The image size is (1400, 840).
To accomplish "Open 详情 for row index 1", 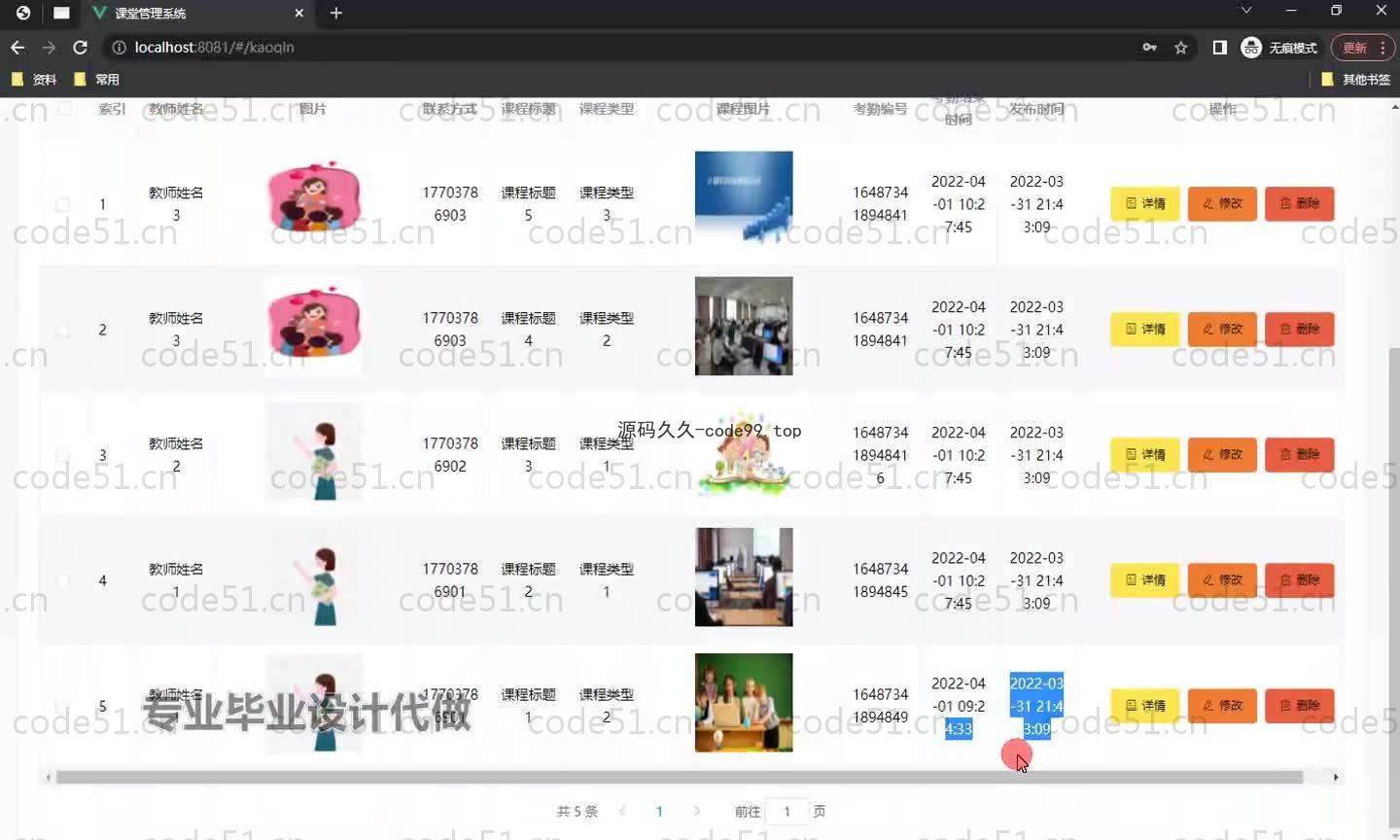I will 1145,203.
